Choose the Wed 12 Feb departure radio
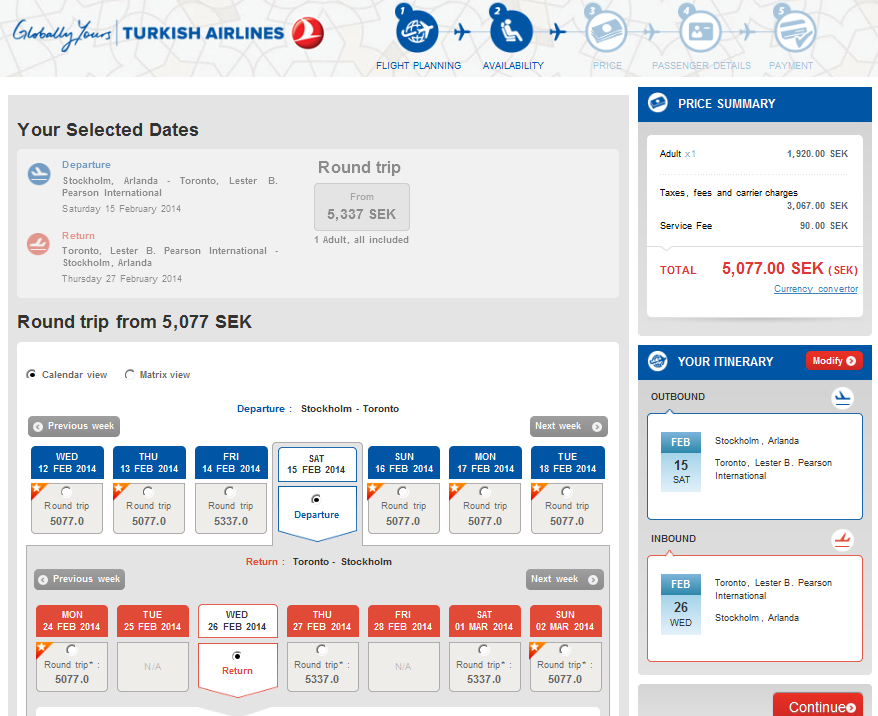 66,492
